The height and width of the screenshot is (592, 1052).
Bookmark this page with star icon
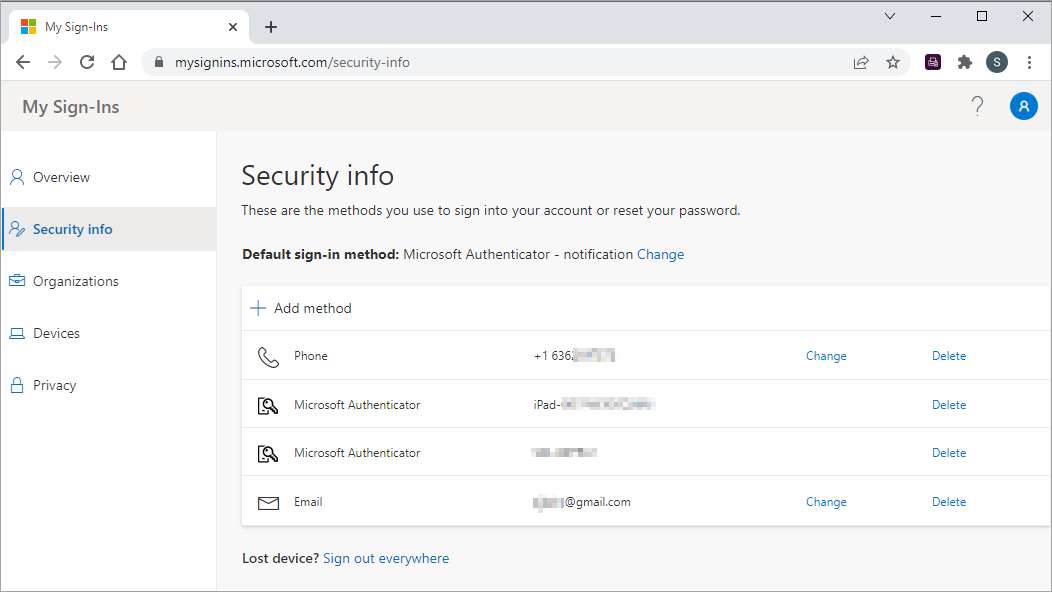[x=892, y=62]
